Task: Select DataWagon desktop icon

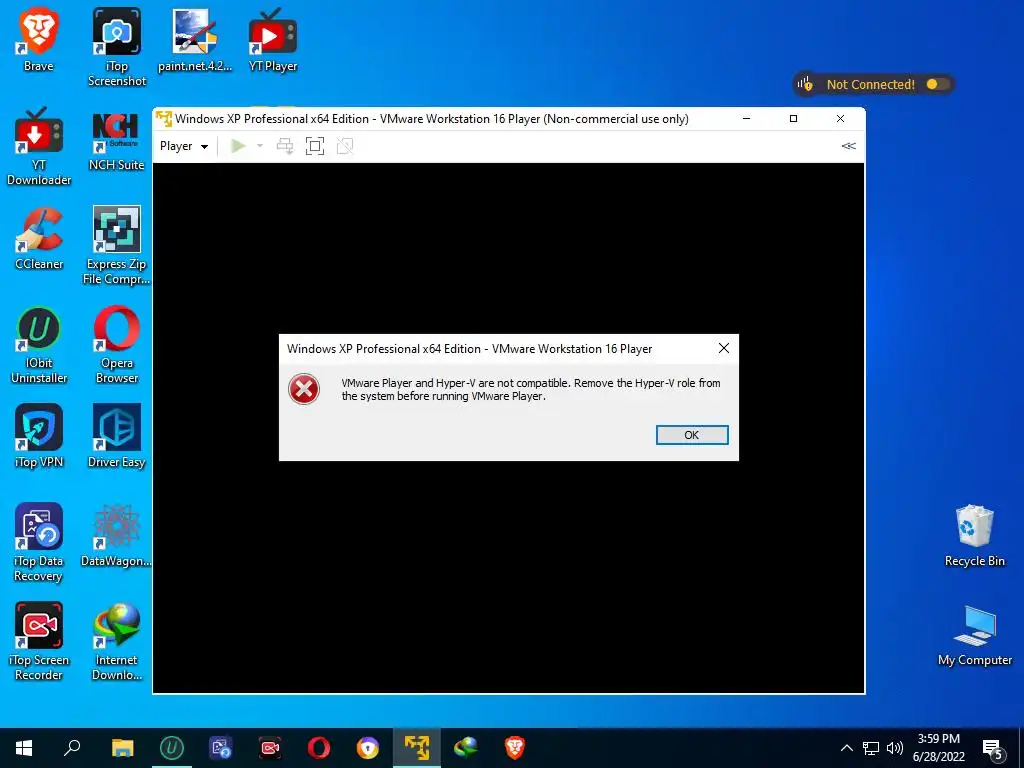Action: click(116, 535)
